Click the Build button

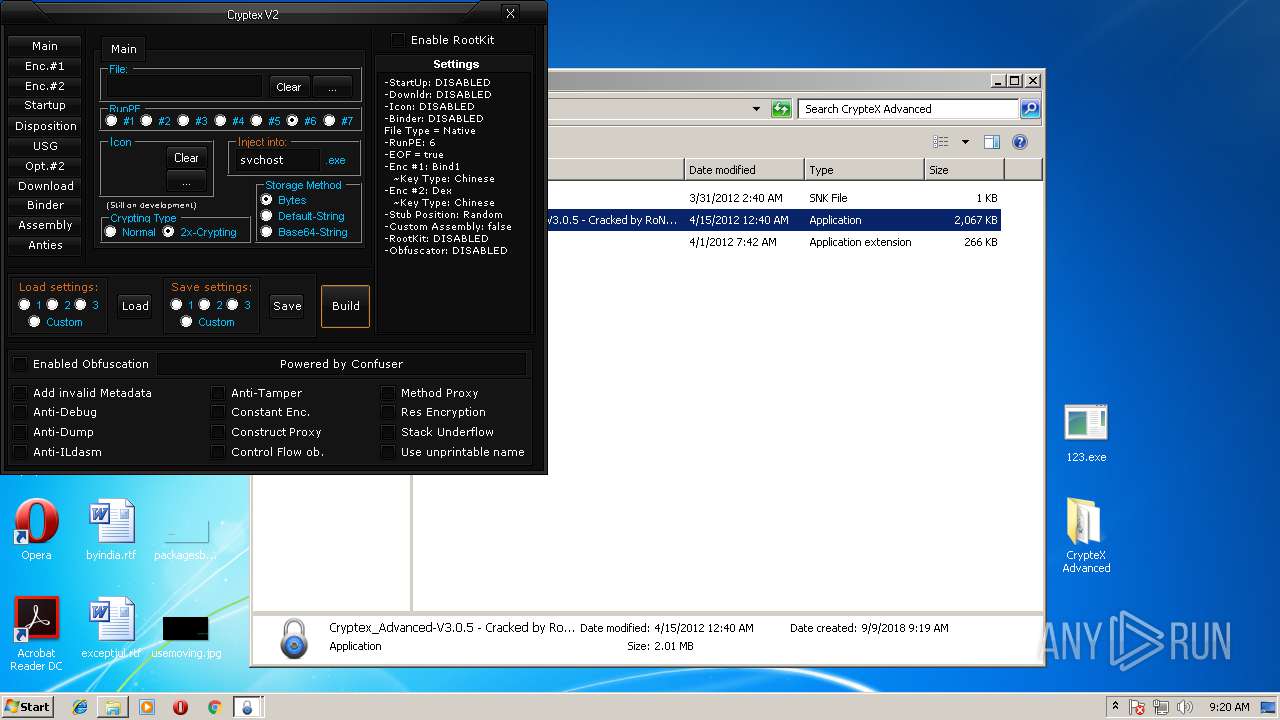(345, 306)
